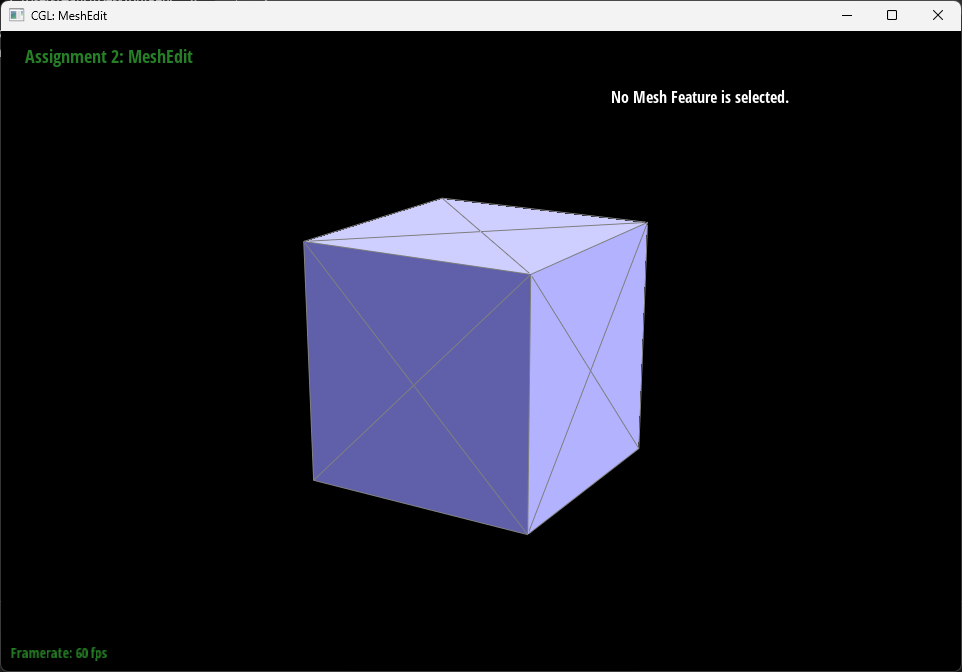Select the center vertex of the front face
Screen dimensions: 962x672
[414, 385]
